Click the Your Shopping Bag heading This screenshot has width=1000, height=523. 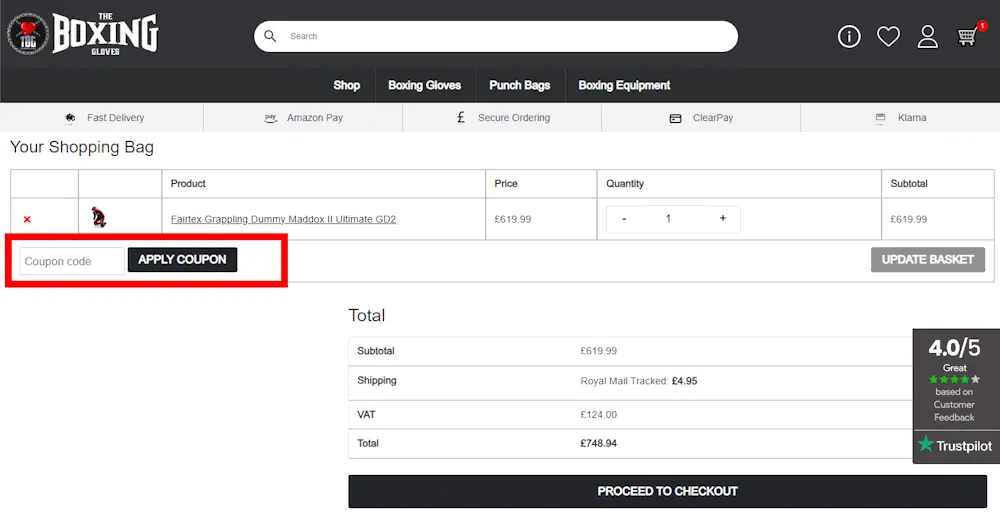coord(82,147)
